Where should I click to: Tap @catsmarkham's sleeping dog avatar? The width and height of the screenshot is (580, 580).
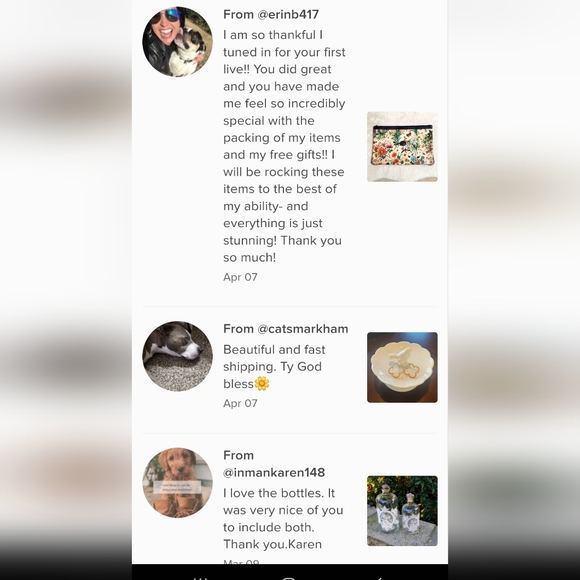pos(178,356)
